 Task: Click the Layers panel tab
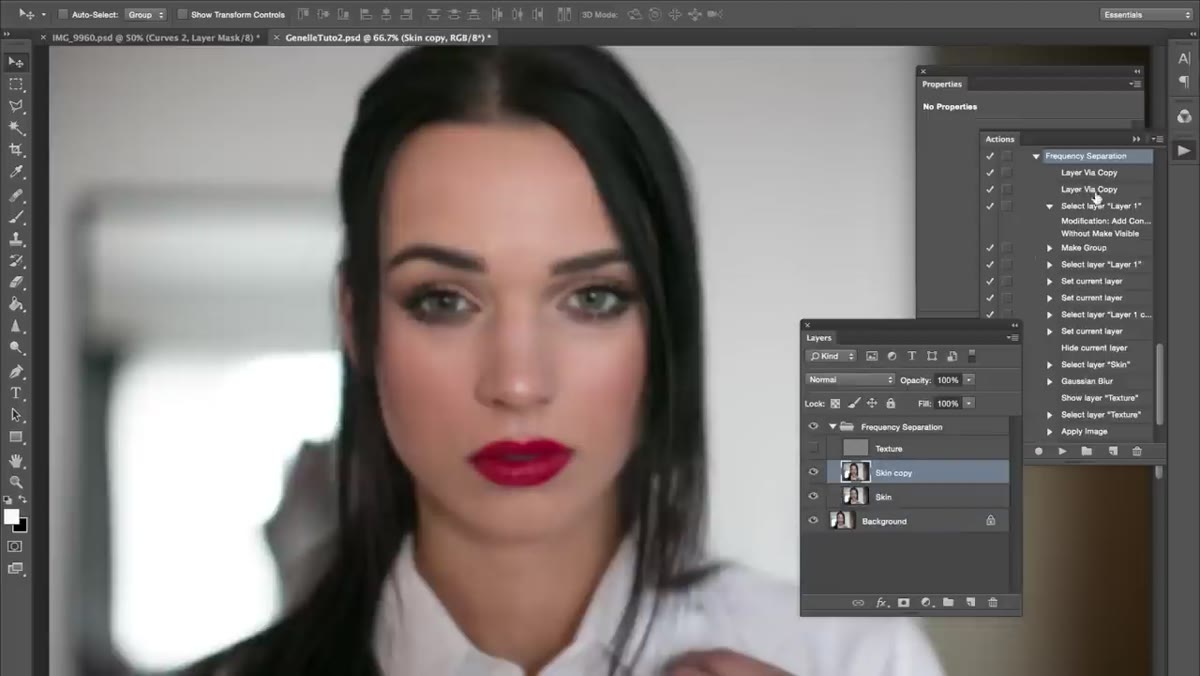pyautogui.click(x=819, y=338)
